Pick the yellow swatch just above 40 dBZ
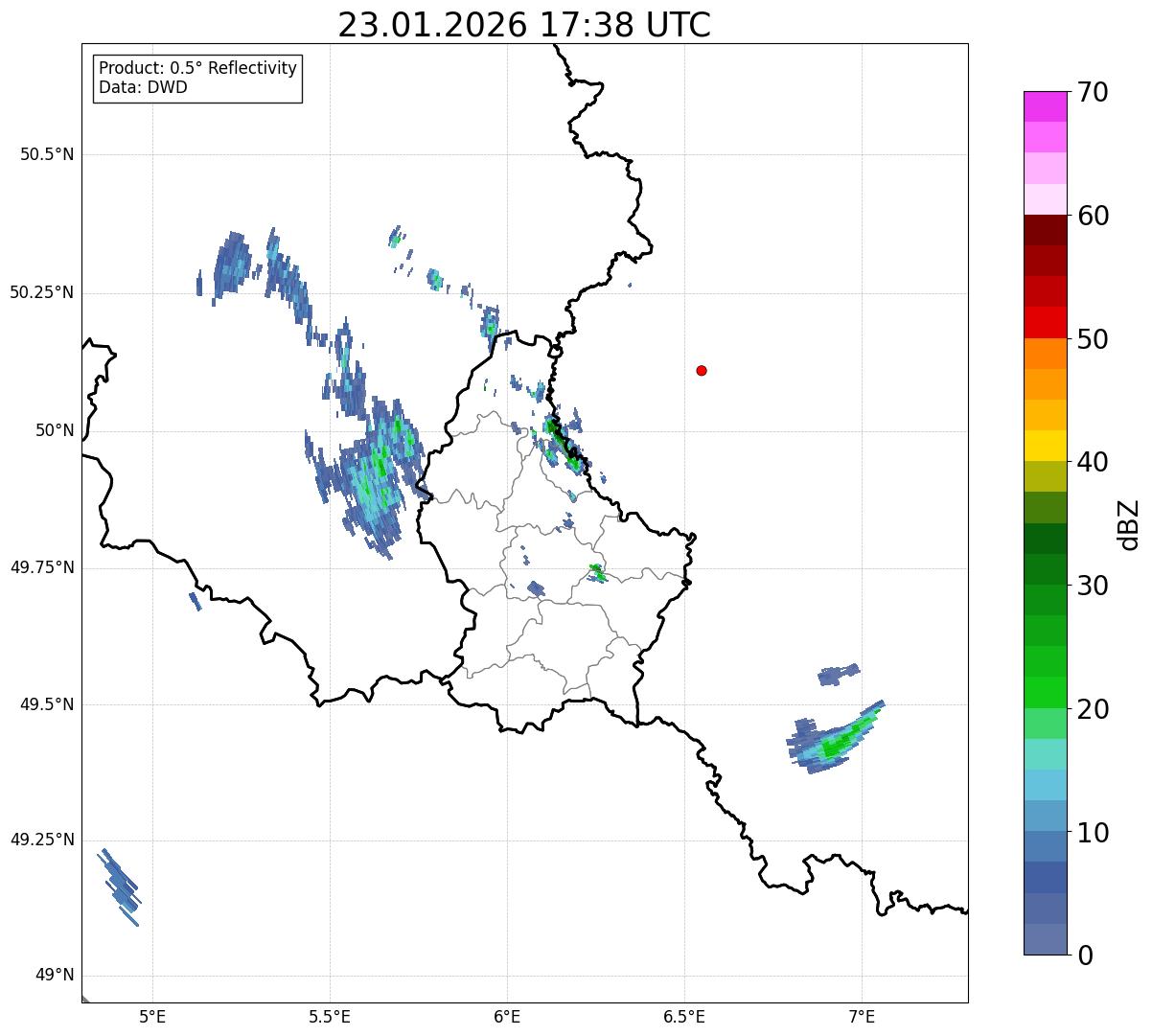This screenshot has width=1152, height=1036. point(1045,447)
